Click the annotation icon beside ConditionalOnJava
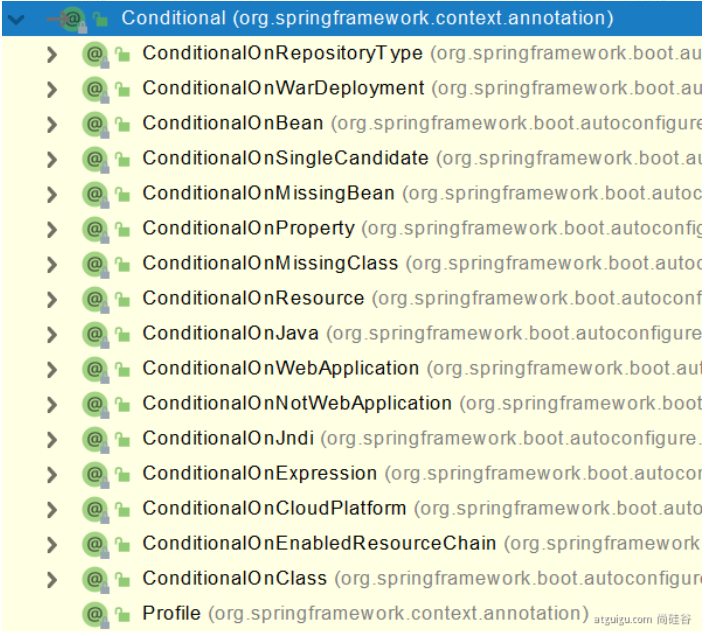Viewport: 706px width, 636px height. click(95, 335)
